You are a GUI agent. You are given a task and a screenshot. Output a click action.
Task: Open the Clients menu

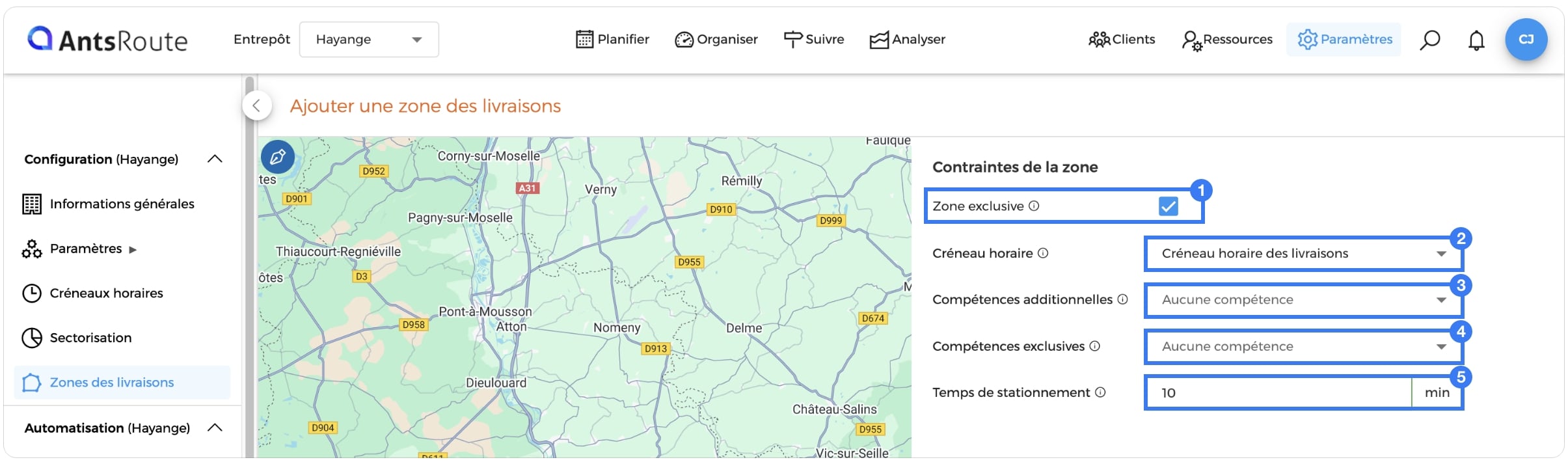coord(1122,40)
